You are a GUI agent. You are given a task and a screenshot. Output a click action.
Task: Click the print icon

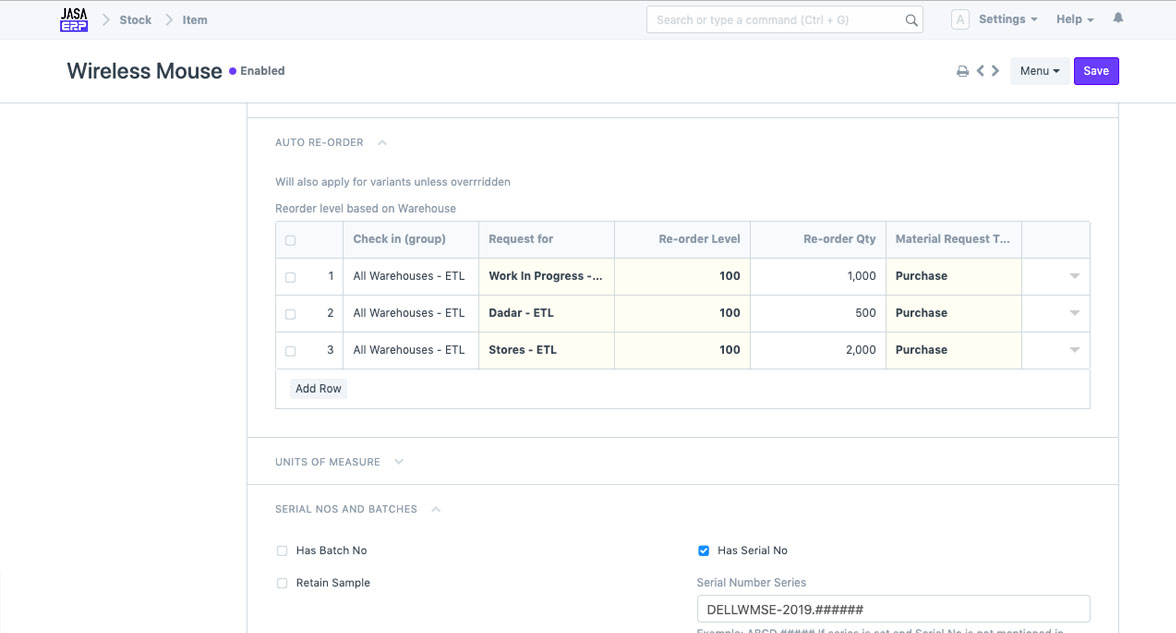click(962, 71)
